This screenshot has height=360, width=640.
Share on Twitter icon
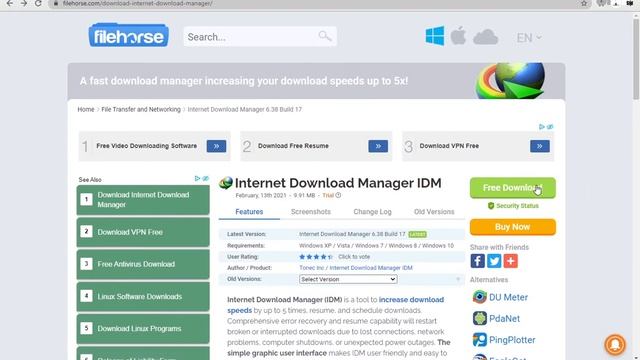click(494, 261)
